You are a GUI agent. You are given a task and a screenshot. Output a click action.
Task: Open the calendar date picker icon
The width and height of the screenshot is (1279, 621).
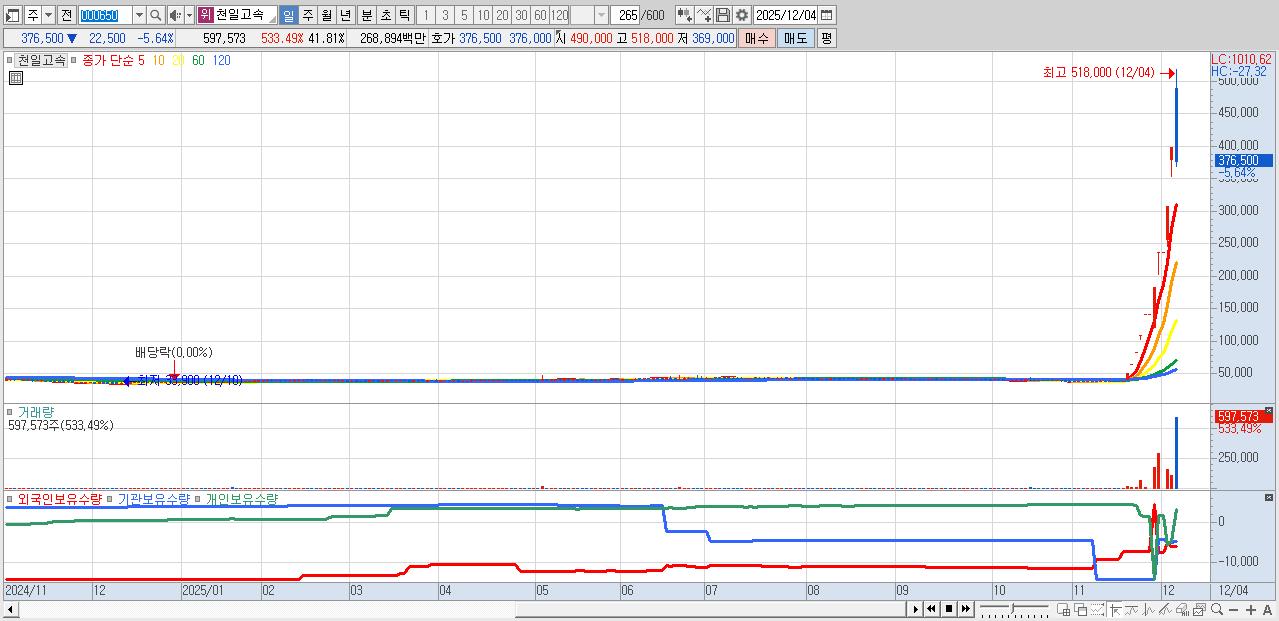826,15
